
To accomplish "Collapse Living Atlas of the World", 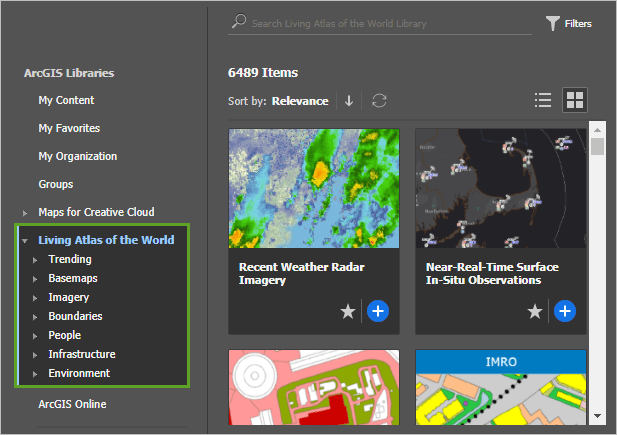I will click(x=25, y=241).
